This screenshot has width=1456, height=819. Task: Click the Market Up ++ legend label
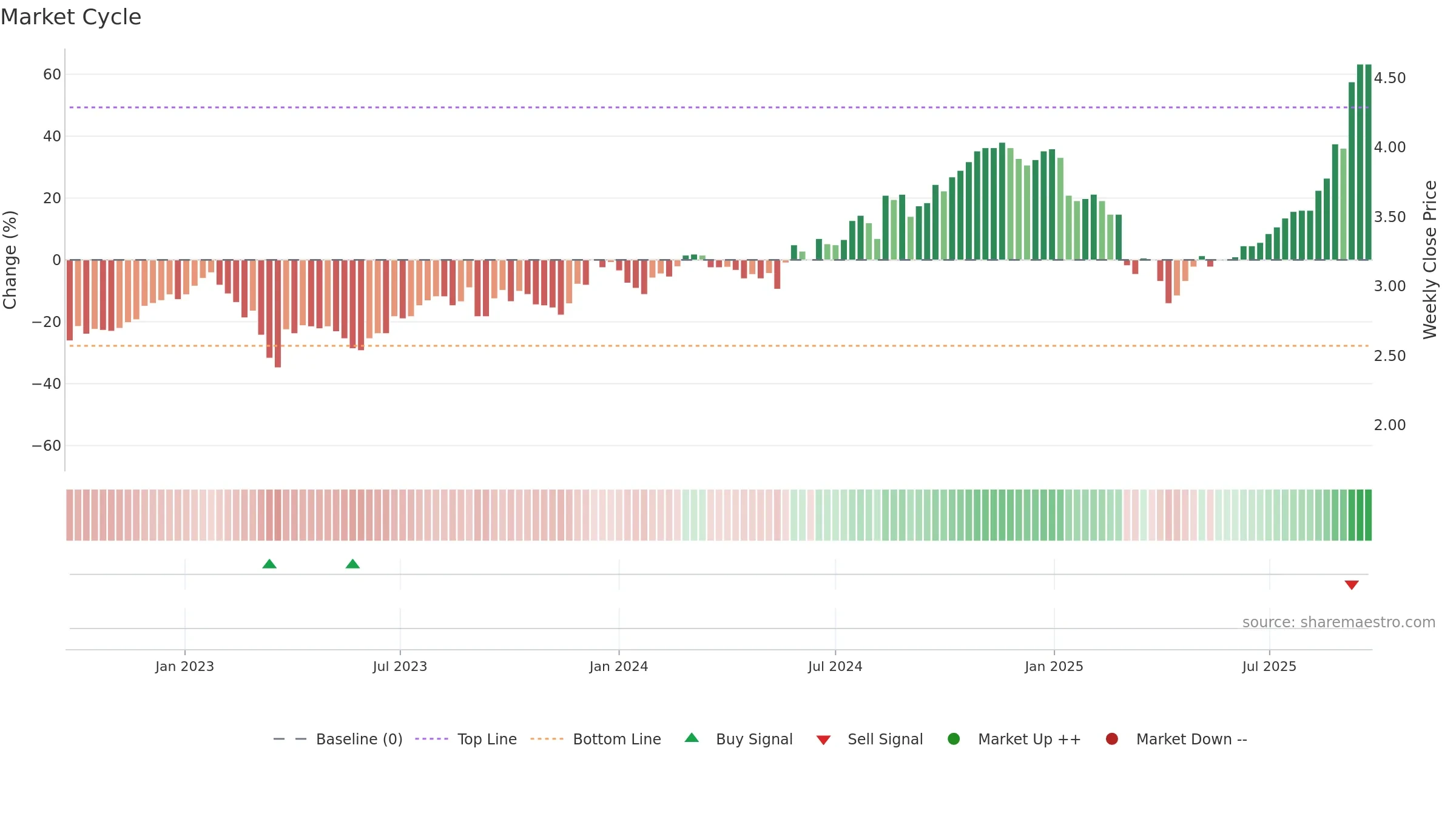pos(1030,739)
